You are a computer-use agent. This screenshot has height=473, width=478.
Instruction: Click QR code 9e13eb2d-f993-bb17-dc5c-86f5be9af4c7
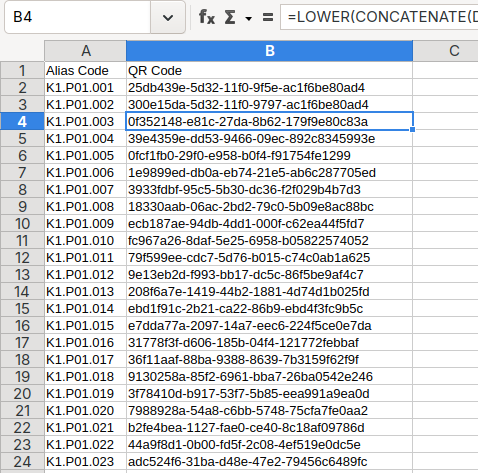pyautogui.click(x=270, y=275)
